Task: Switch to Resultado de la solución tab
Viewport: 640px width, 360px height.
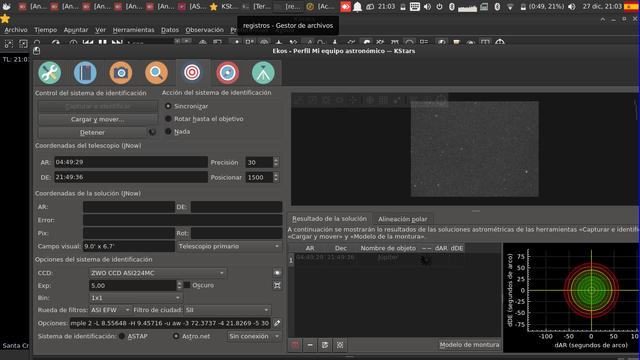Action: click(329, 219)
